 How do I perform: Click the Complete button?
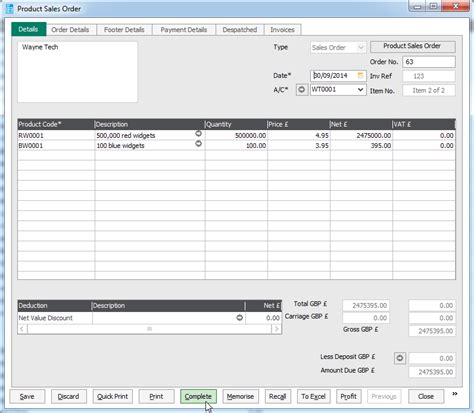click(198, 396)
